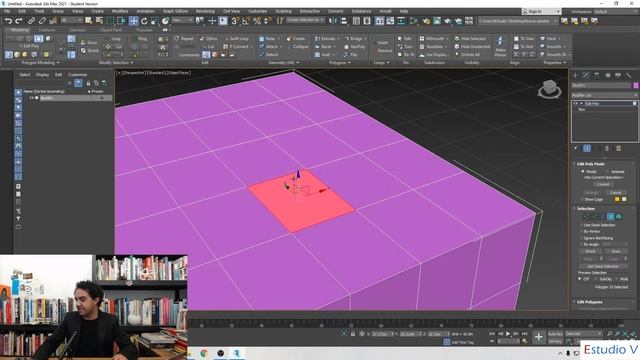Activate the Select and Move tool
This screenshot has height=360, width=640.
click(133, 21)
